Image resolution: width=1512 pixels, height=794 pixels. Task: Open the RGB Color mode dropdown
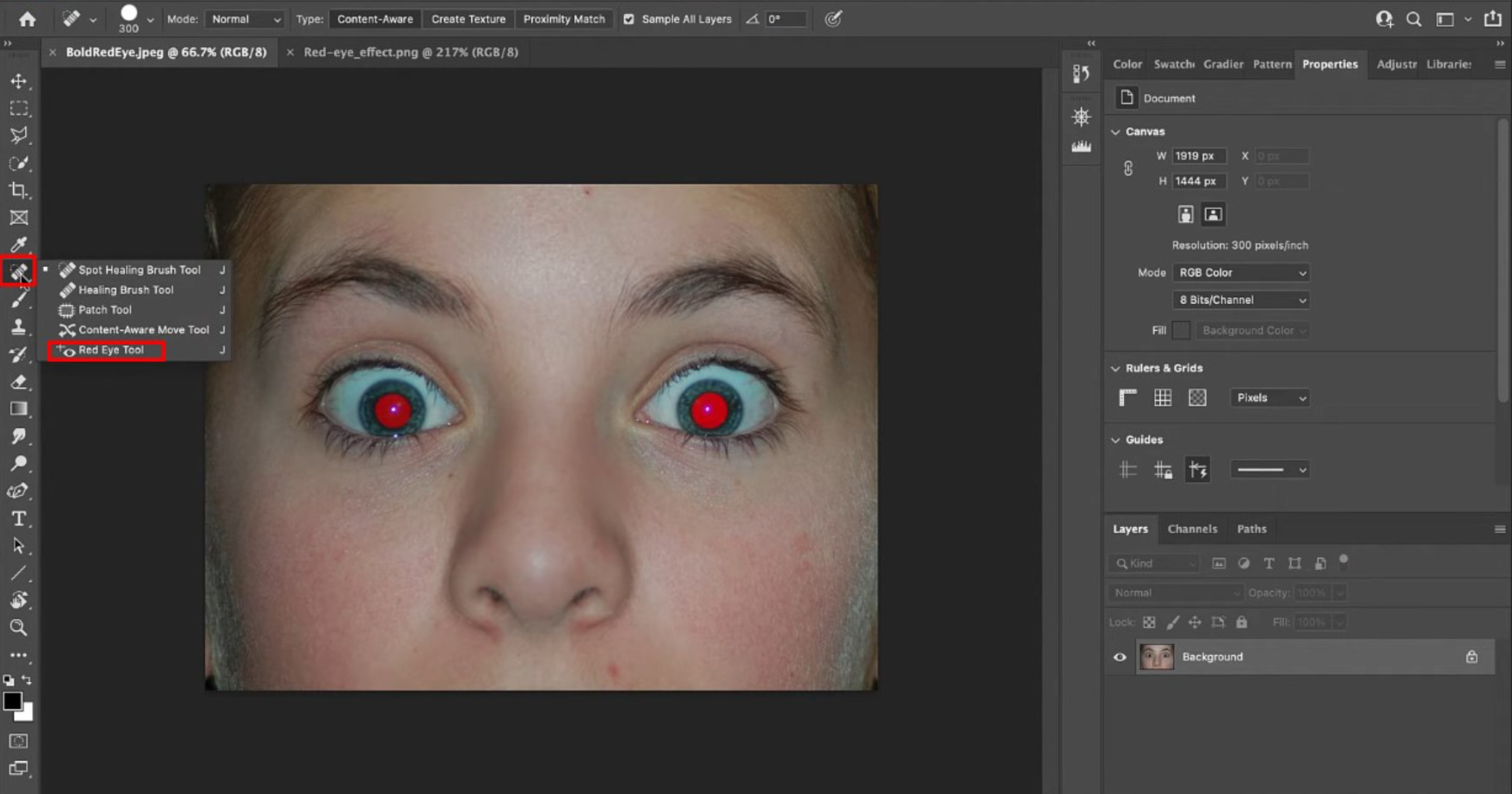tap(1240, 272)
